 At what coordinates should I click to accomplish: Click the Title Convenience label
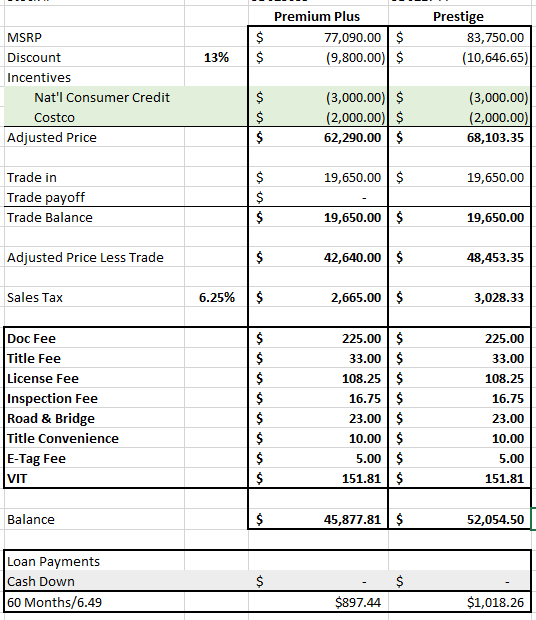click(x=63, y=439)
